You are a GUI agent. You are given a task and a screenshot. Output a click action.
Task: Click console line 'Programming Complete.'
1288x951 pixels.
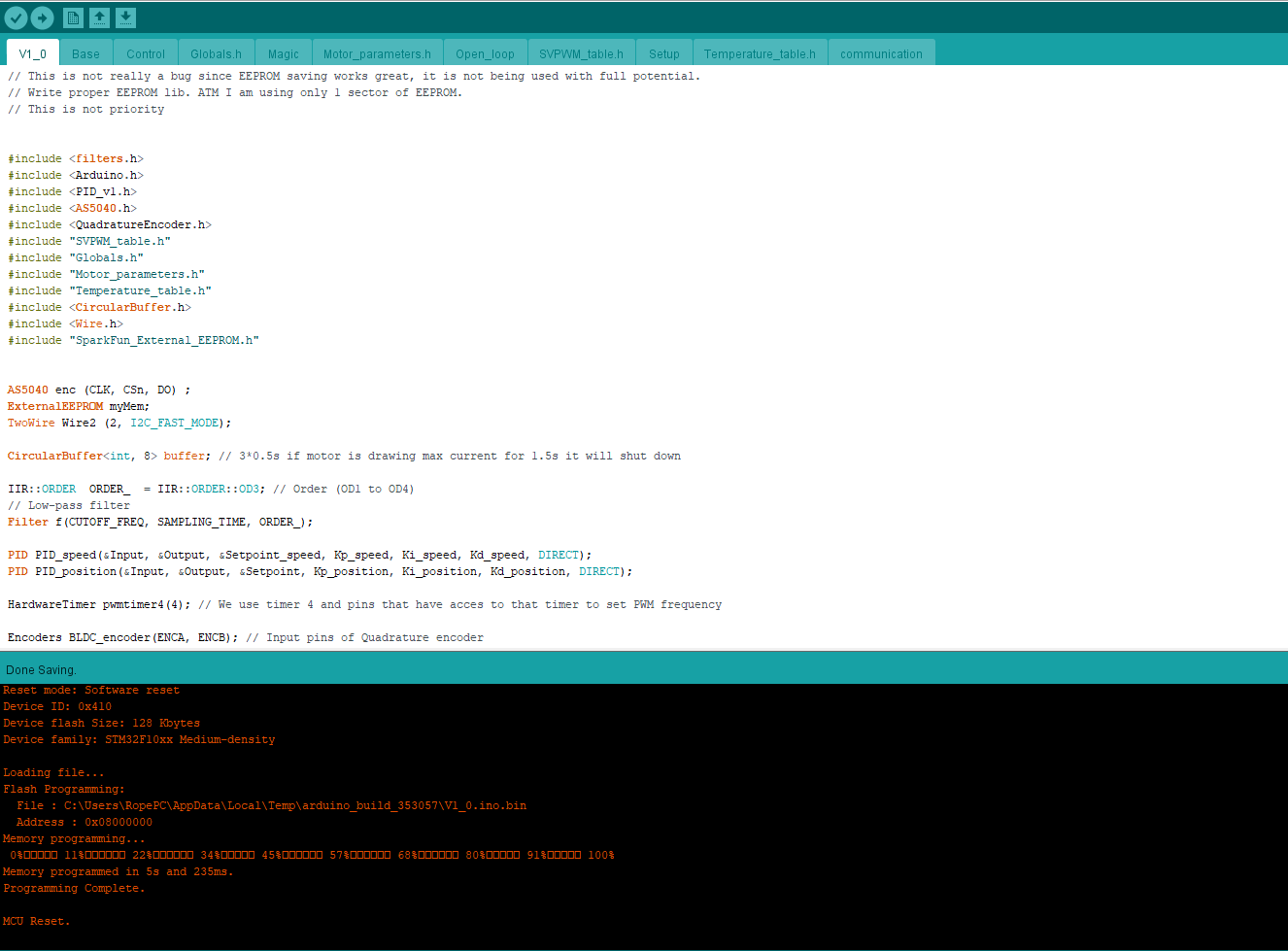click(74, 888)
